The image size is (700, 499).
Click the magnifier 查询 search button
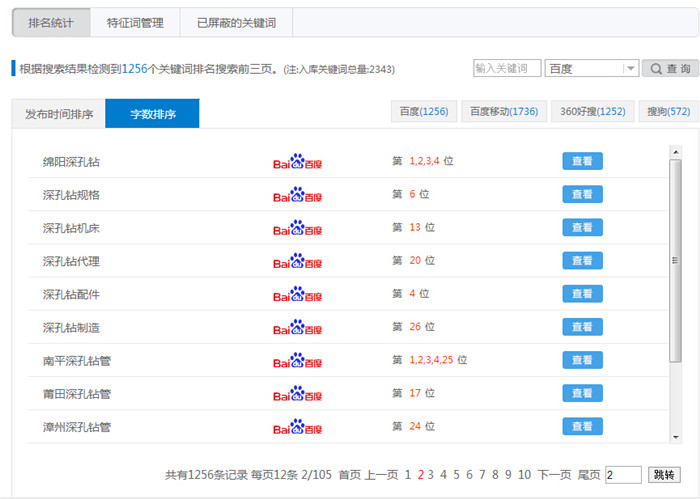pos(669,69)
